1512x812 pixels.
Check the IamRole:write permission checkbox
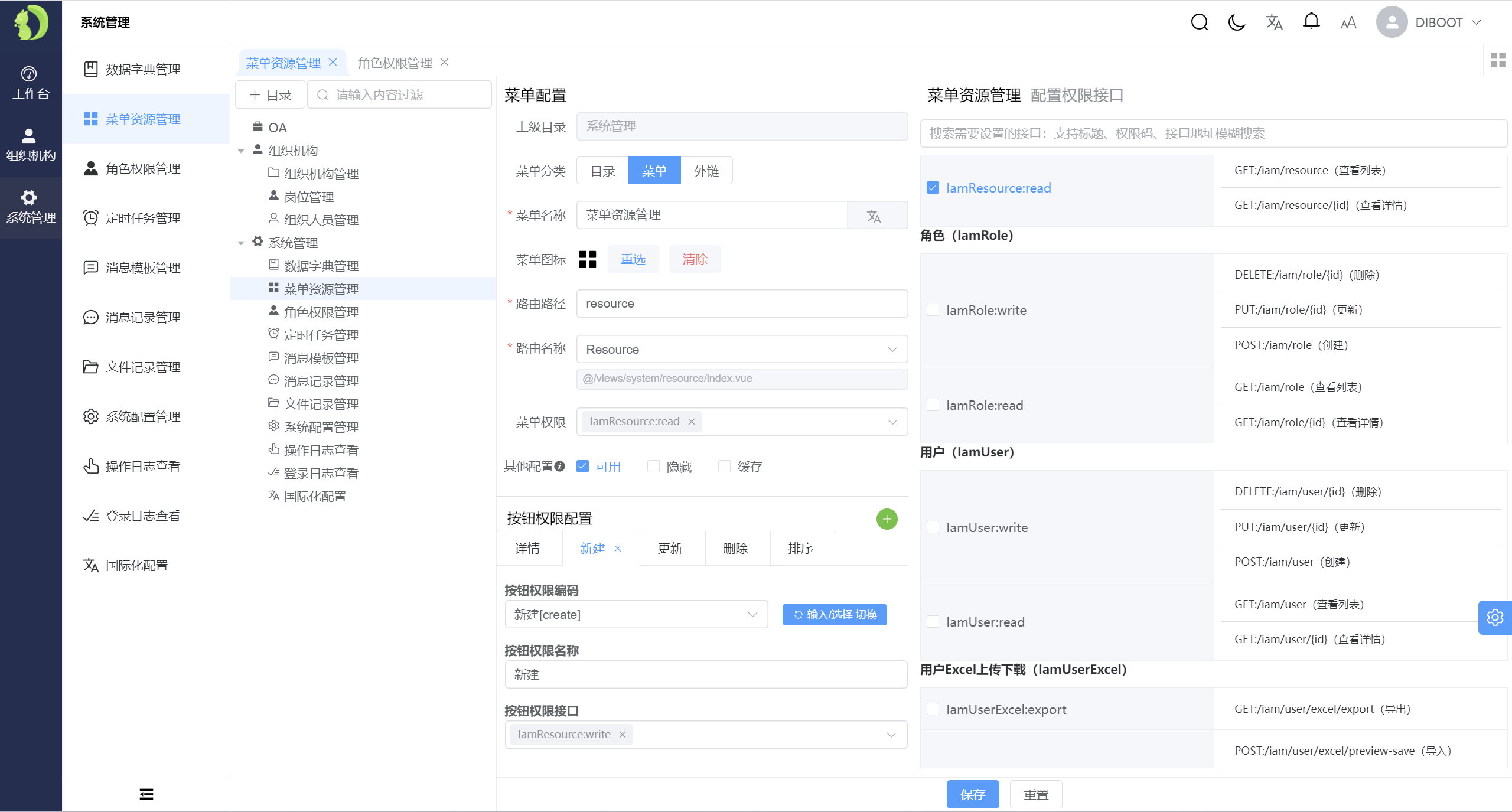pyautogui.click(x=933, y=310)
